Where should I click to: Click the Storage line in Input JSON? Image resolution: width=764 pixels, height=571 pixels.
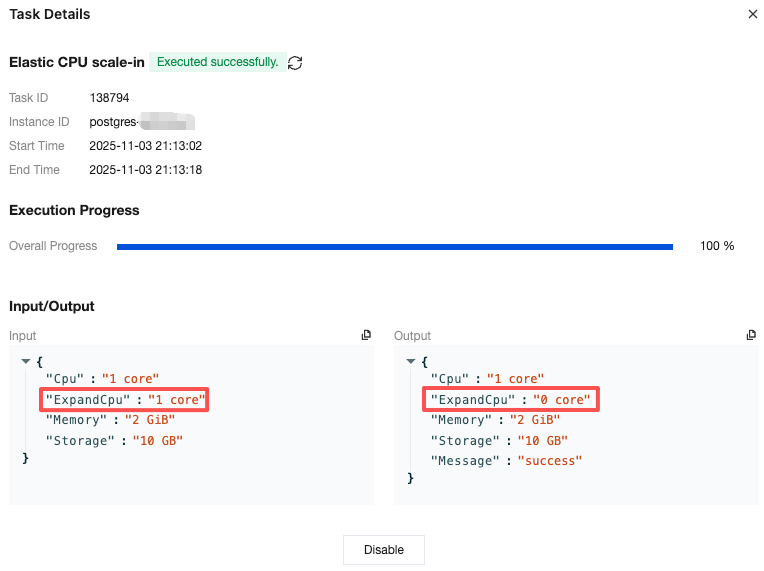[114, 440]
